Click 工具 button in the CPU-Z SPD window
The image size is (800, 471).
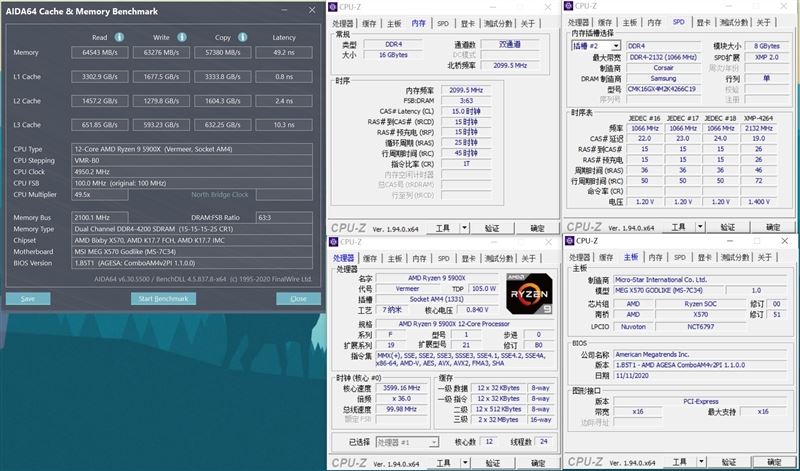(x=678, y=227)
